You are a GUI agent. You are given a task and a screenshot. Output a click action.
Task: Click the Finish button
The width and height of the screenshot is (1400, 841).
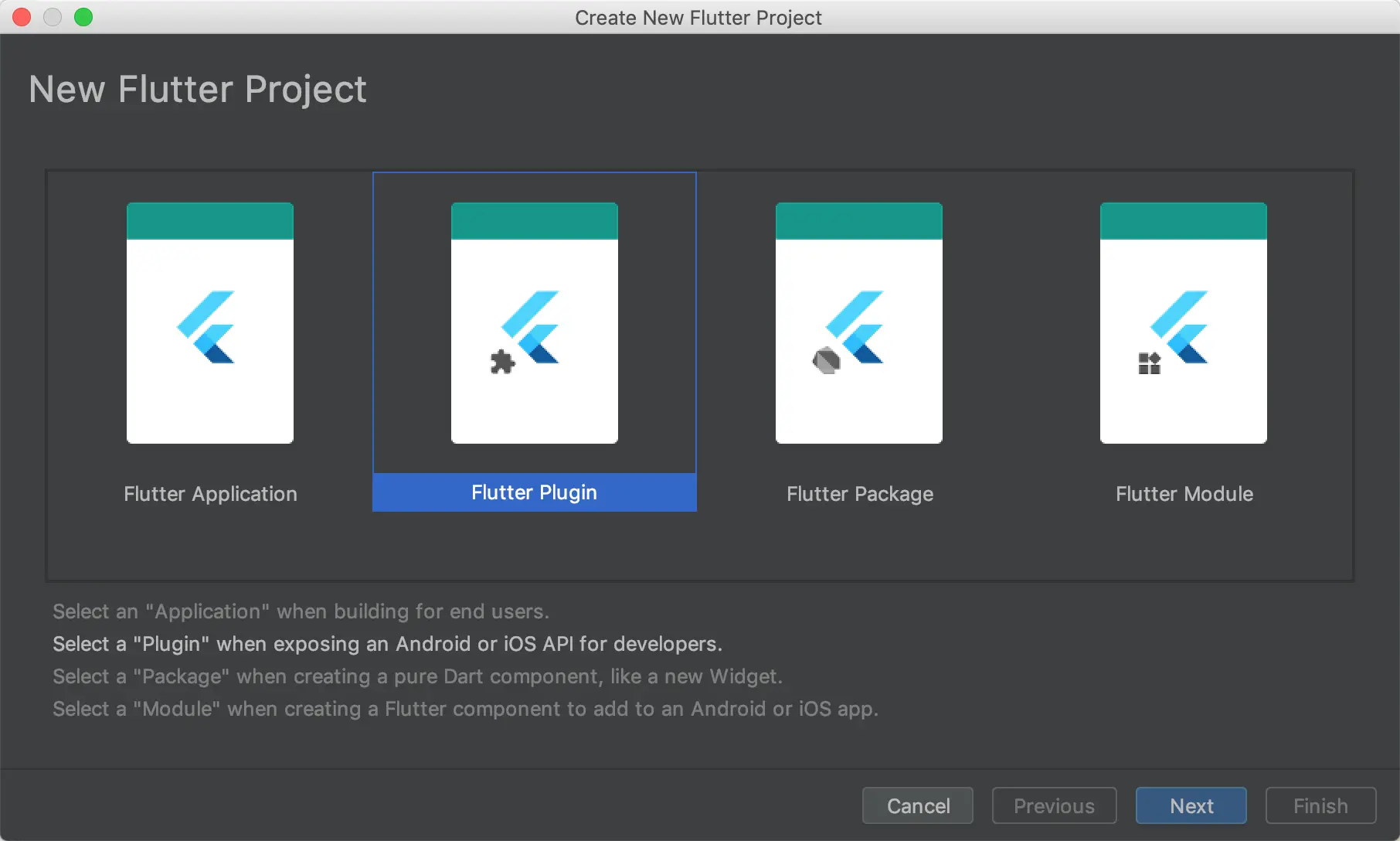click(x=1320, y=805)
